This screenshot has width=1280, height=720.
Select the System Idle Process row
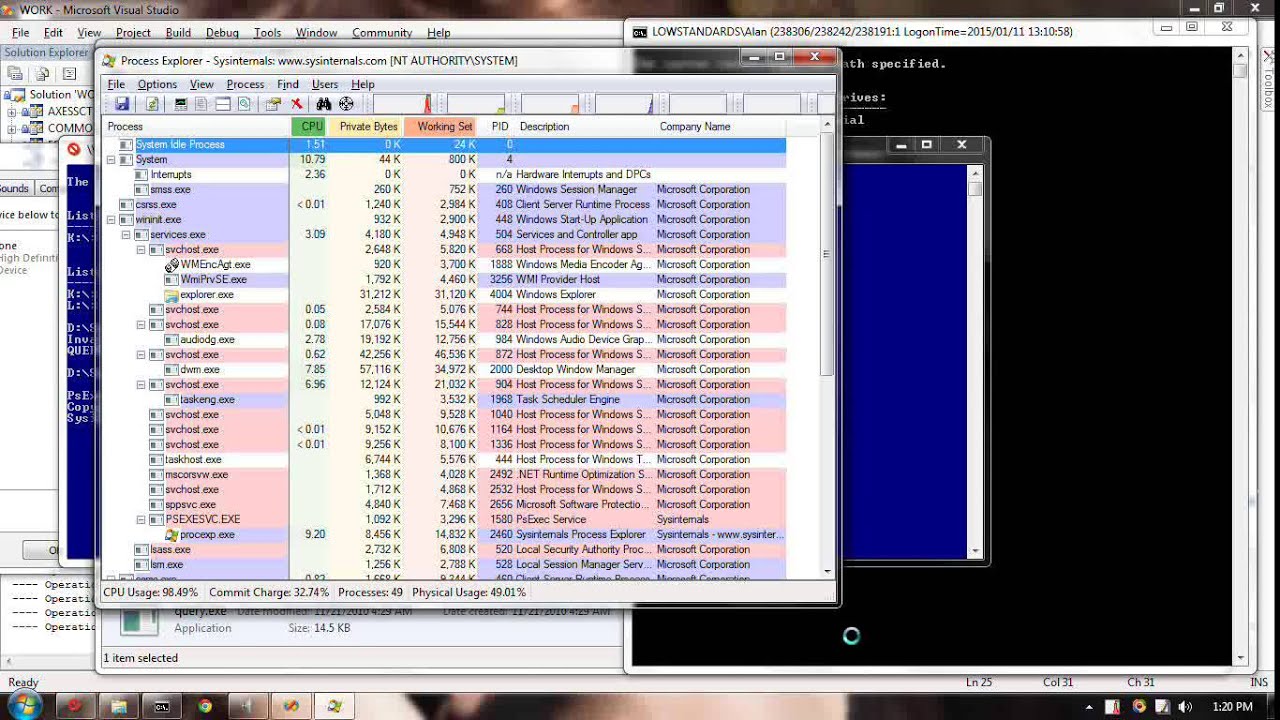pyautogui.click(x=445, y=145)
